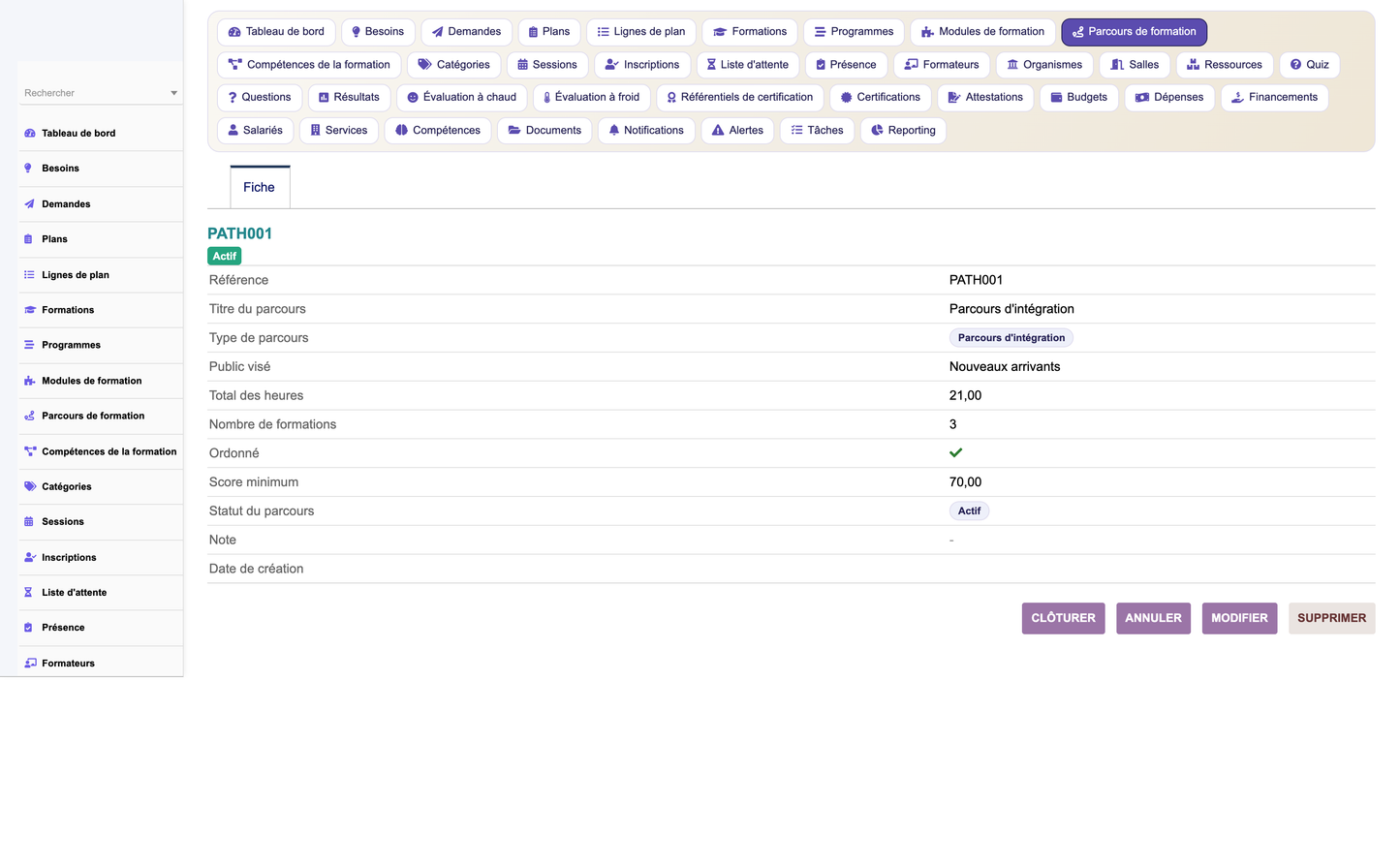
Task: Click the SUPPRIMER button
Action: click(x=1332, y=618)
